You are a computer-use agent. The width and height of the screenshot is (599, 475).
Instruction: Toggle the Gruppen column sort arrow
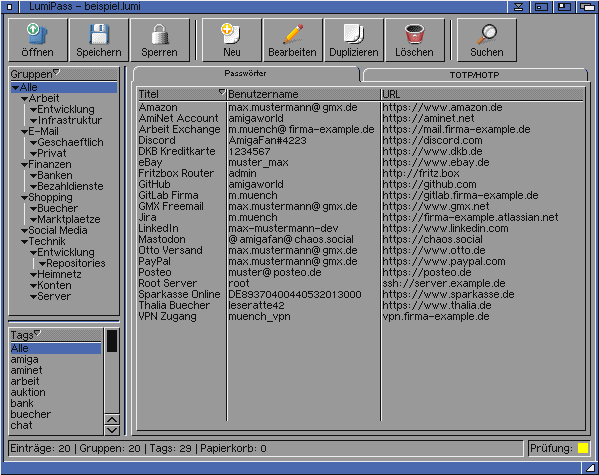(57, 71)
